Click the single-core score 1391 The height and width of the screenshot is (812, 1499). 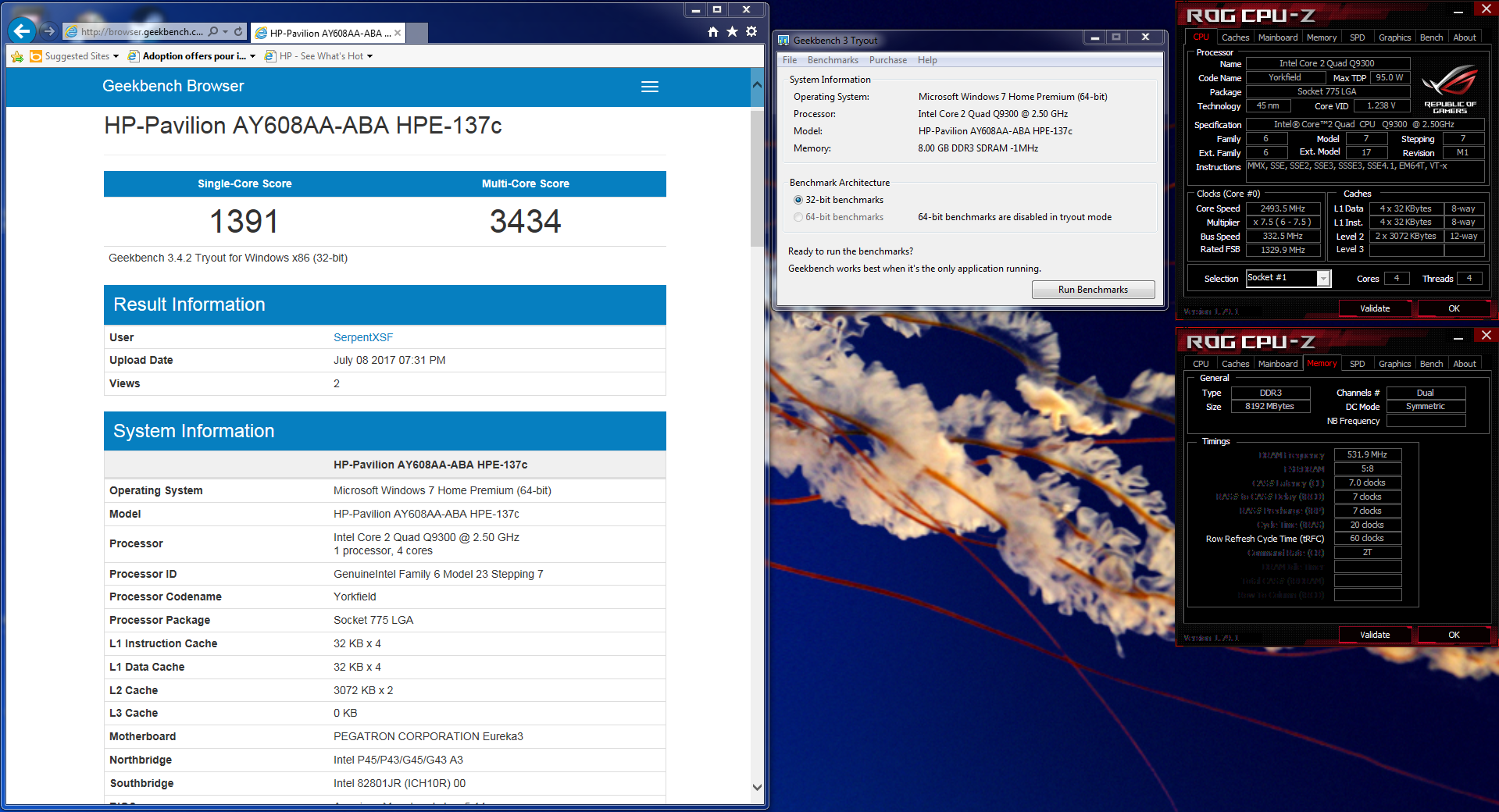[244, 222]
